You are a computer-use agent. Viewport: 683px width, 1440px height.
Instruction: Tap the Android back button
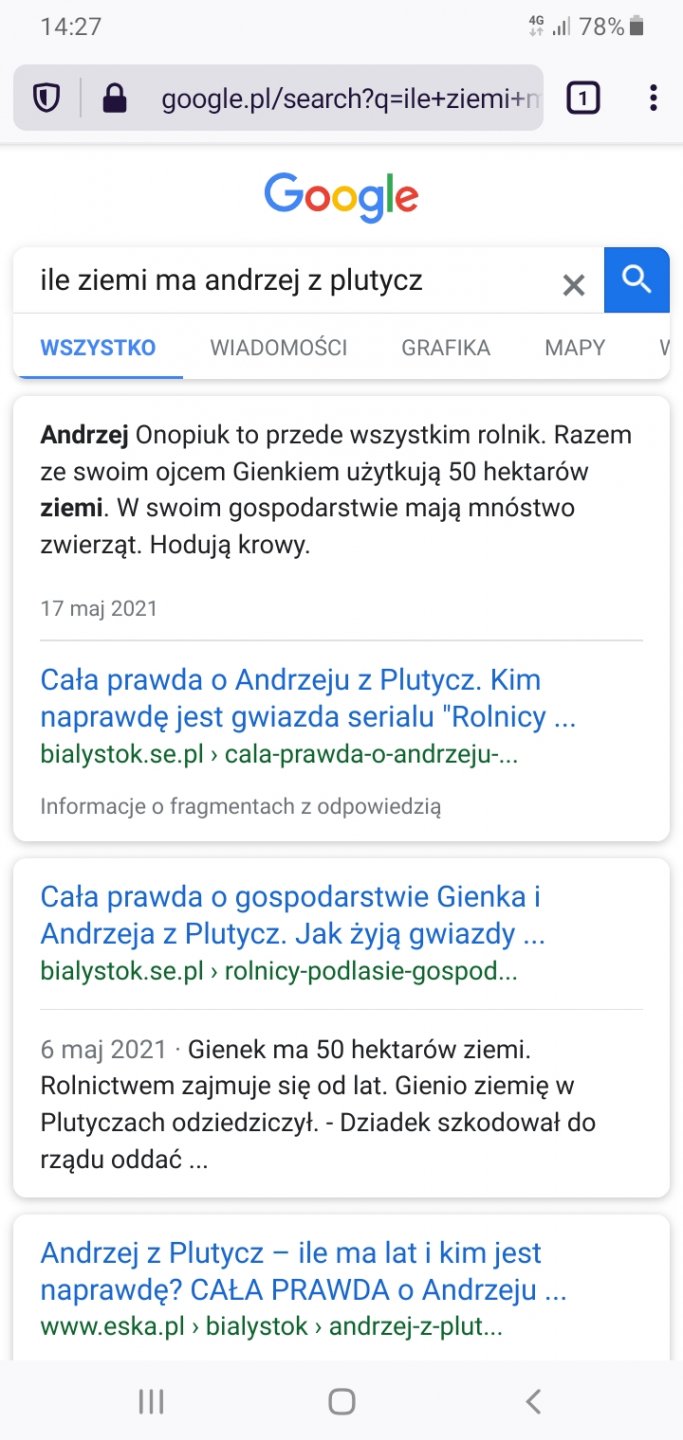(533, 1402)
